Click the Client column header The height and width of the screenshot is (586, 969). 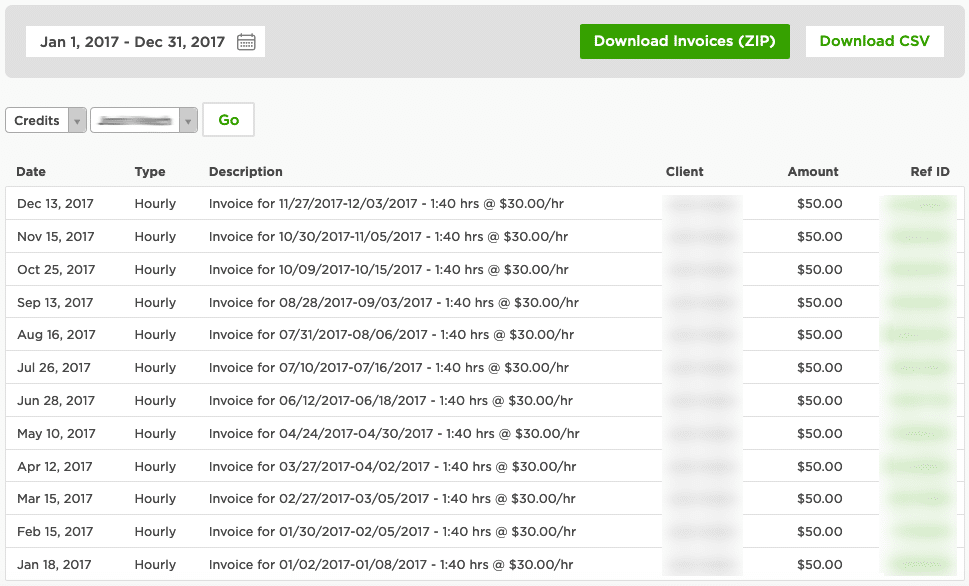click(685, 172)
